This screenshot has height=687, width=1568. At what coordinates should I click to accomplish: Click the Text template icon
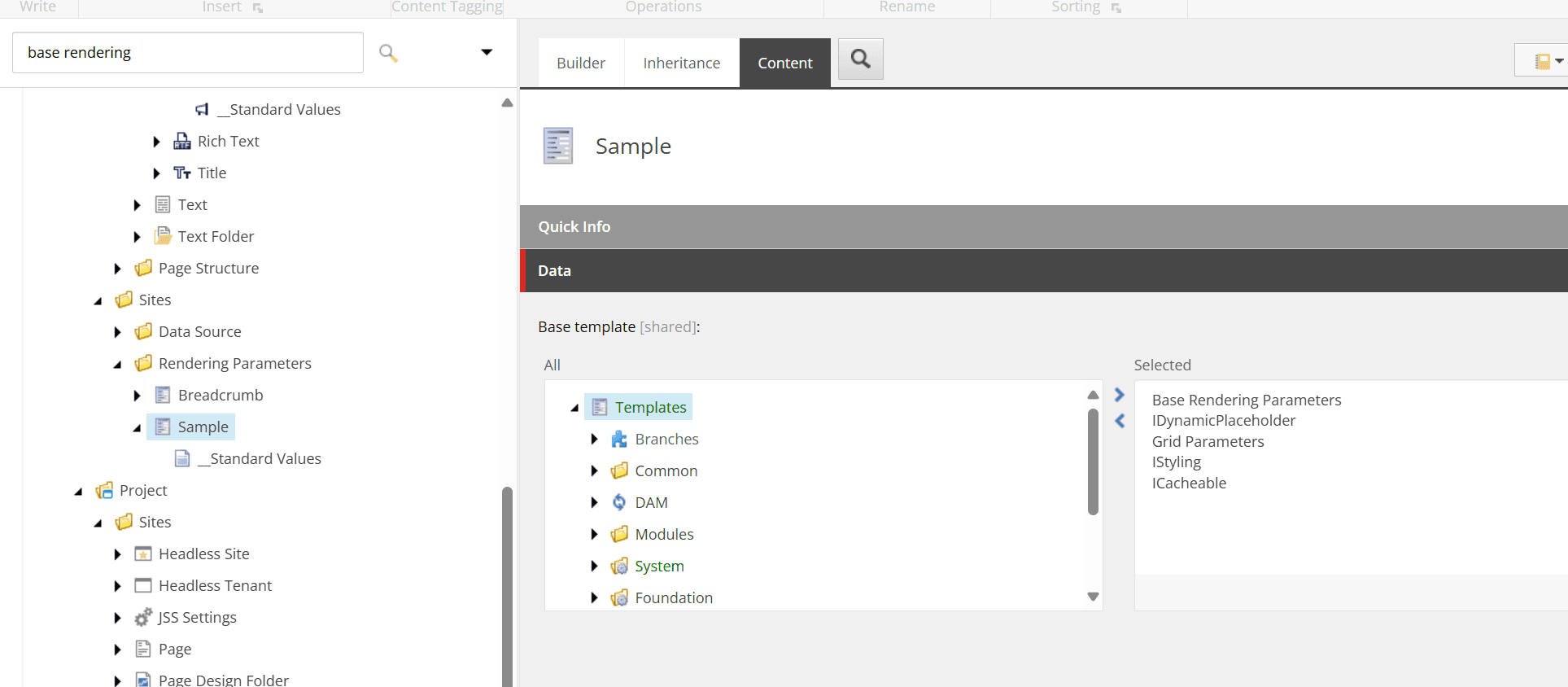coord(163,204)
